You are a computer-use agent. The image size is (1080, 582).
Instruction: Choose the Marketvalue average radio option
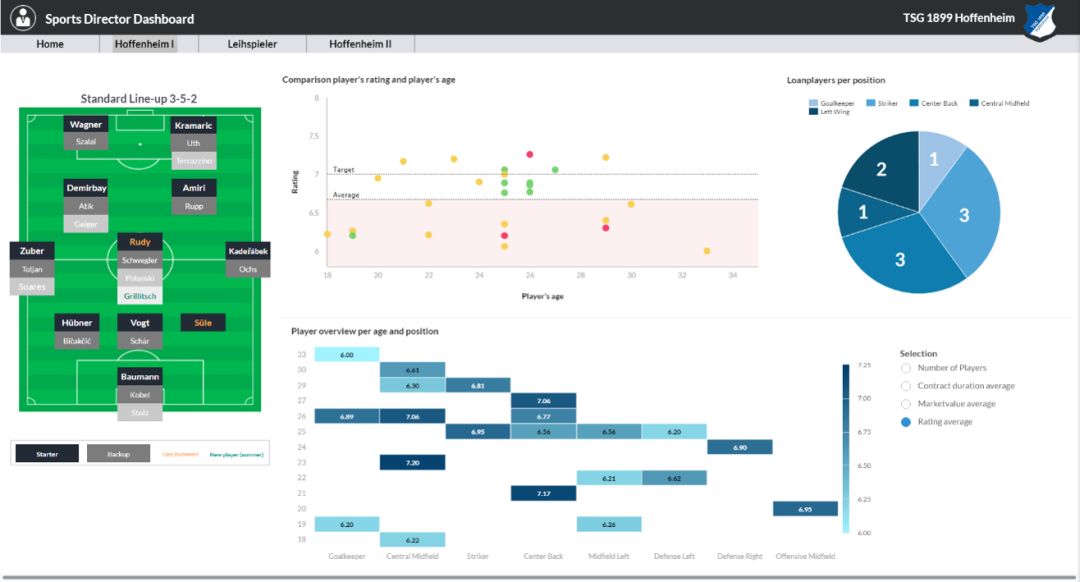point(906,404)
